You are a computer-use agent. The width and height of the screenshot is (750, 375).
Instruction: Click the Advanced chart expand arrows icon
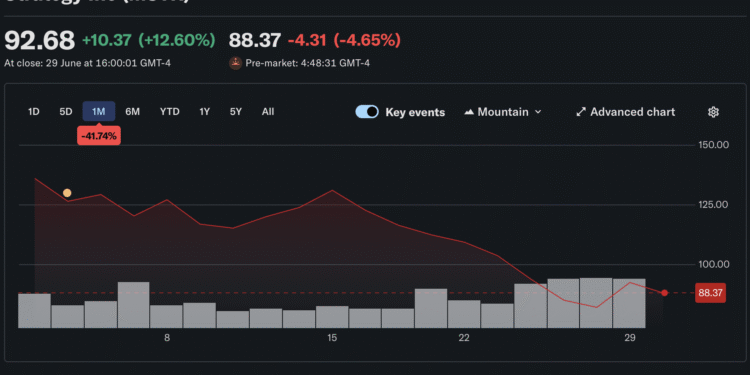pos(581,112)
